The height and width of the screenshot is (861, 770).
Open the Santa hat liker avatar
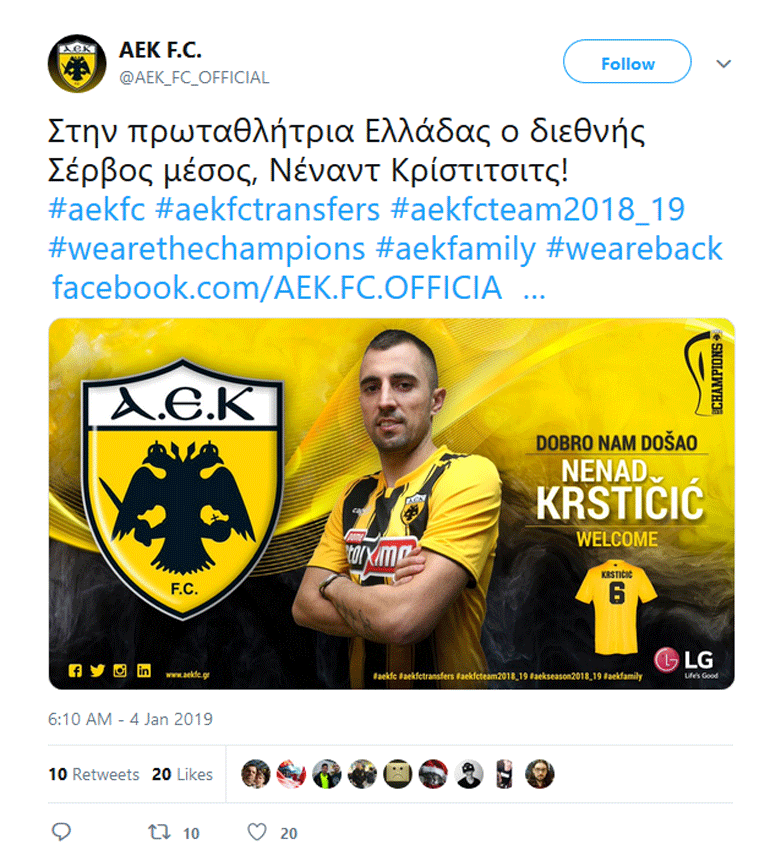coord(433,774)
